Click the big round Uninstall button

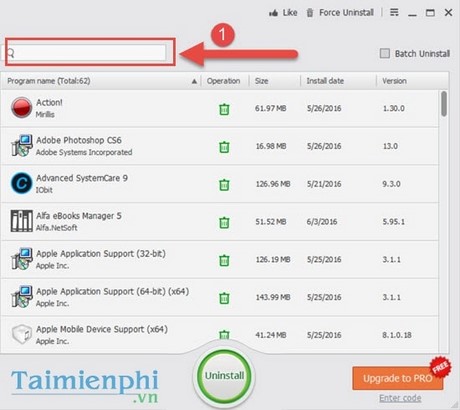[x=224, y=376]
